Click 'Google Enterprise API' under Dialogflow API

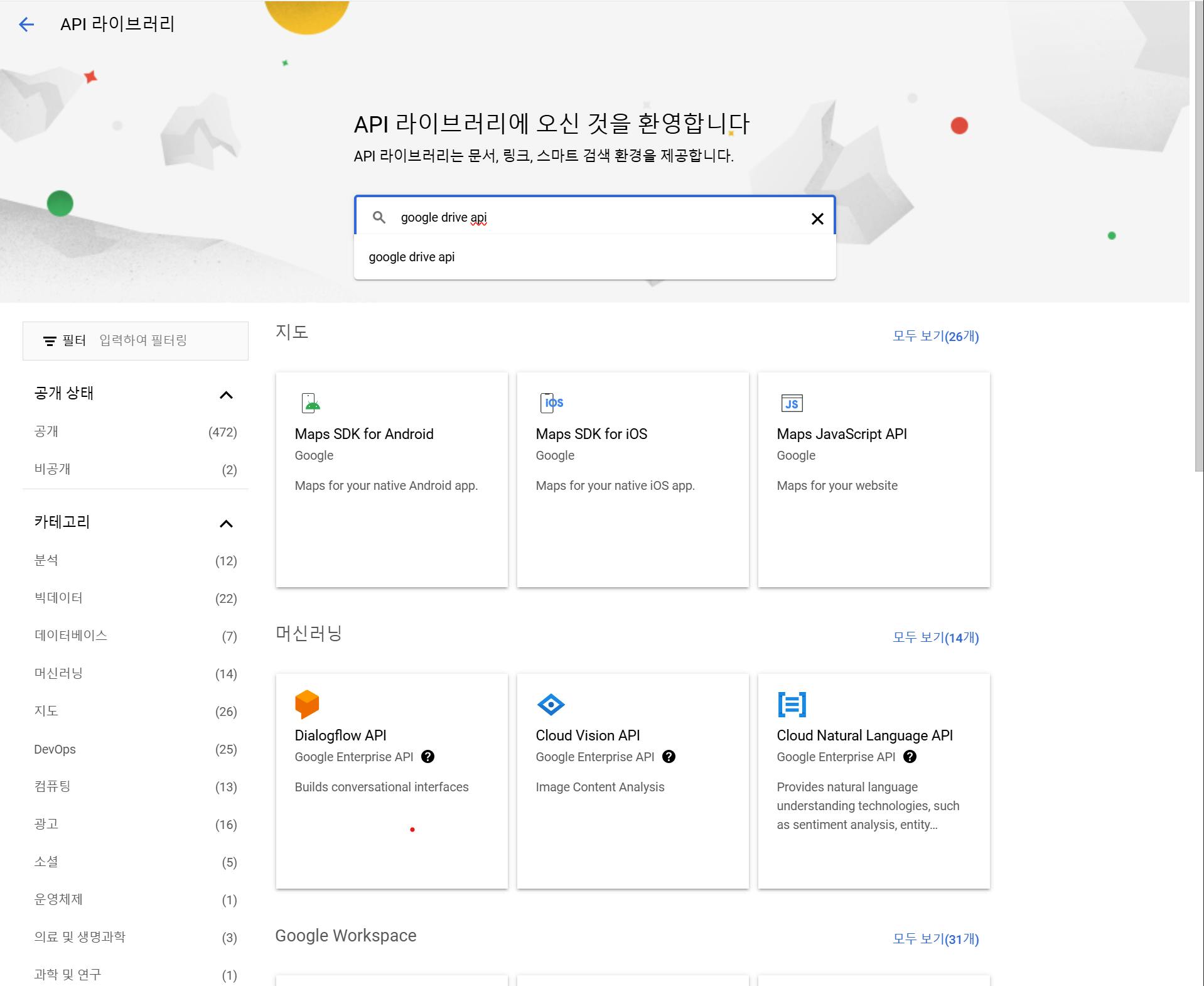pyautogui.click(x=354, y=757)
